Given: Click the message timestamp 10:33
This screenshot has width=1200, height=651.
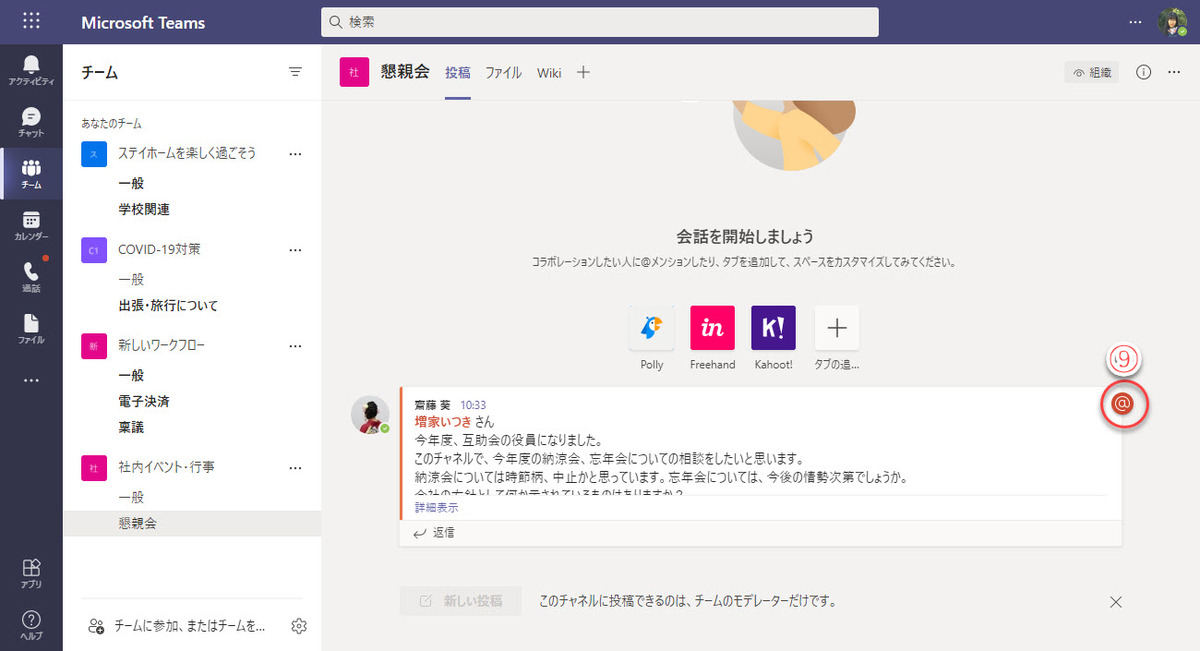Looking at the screenshot, I should point(473,405).
